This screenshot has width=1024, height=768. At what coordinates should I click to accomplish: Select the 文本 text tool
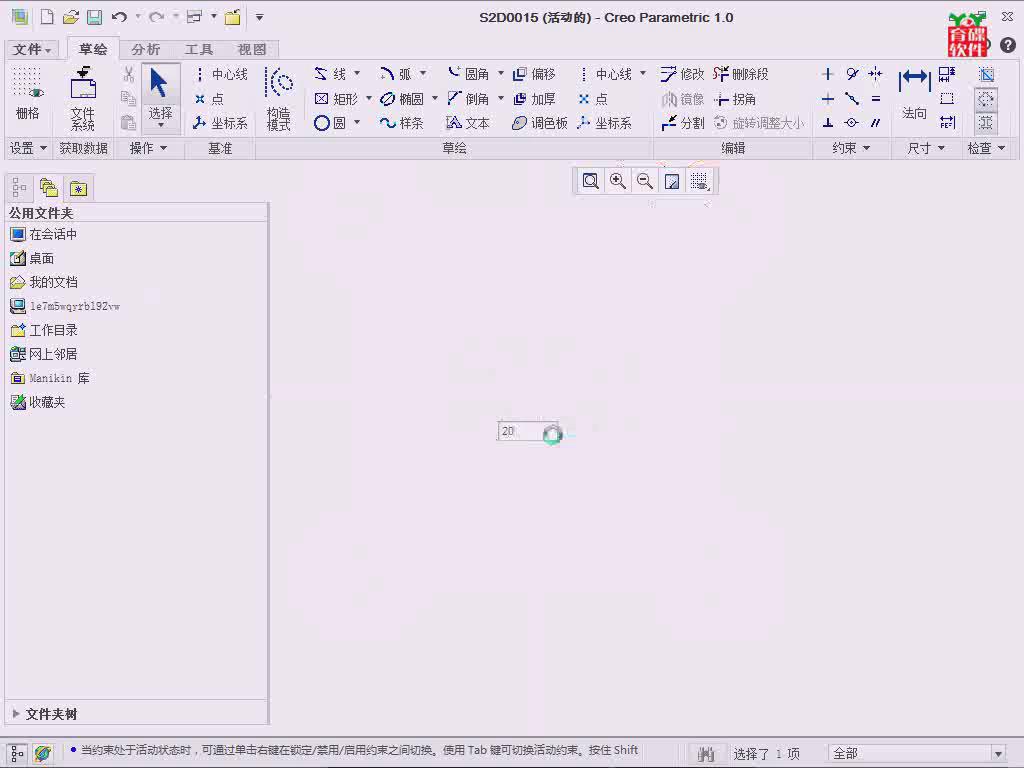468,123
